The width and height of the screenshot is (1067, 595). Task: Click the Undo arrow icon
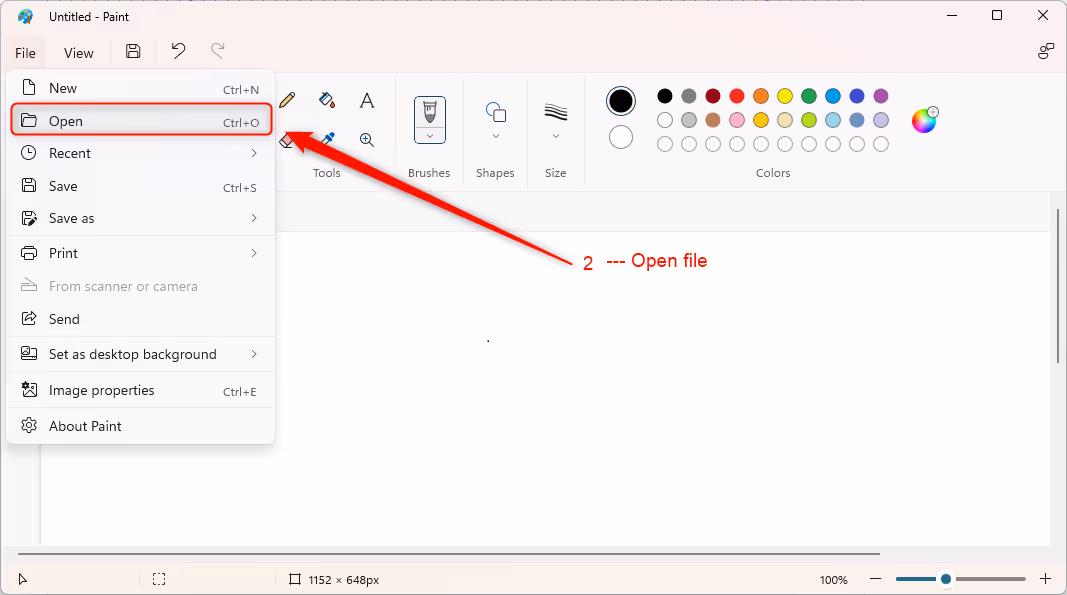coord(178,51)
